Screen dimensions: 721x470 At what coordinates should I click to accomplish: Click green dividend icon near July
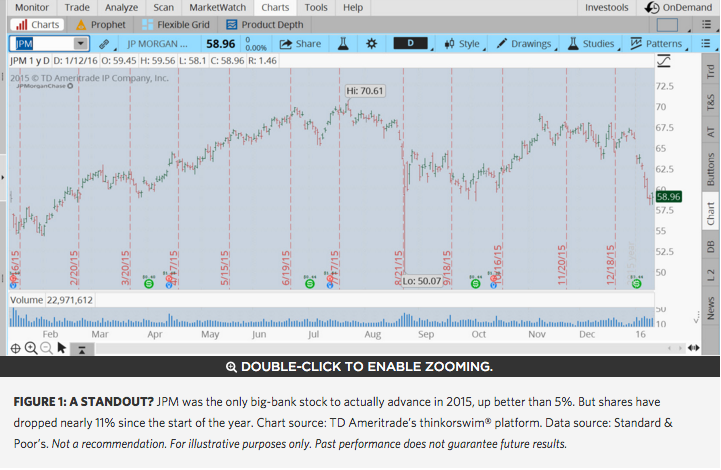point(310,284)
